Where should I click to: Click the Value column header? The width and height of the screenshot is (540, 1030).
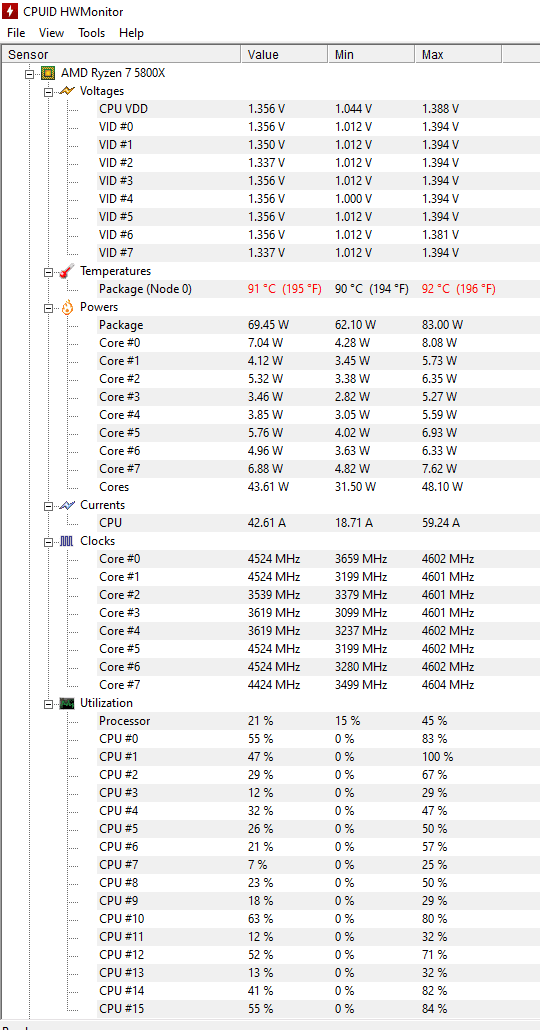[284, 55]
